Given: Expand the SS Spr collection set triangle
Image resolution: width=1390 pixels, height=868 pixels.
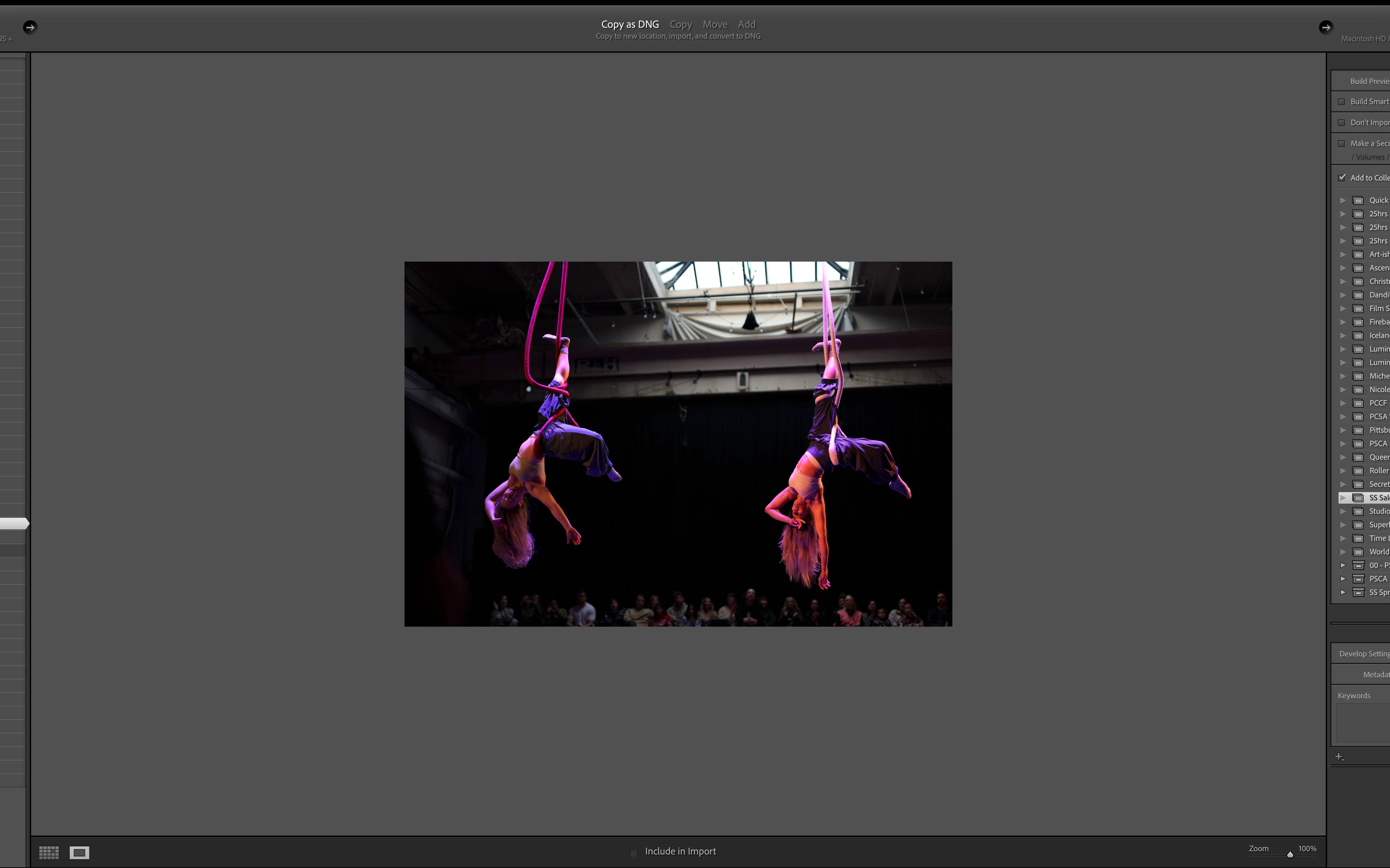Looking at the screenshot, I should coord(1343,593).
